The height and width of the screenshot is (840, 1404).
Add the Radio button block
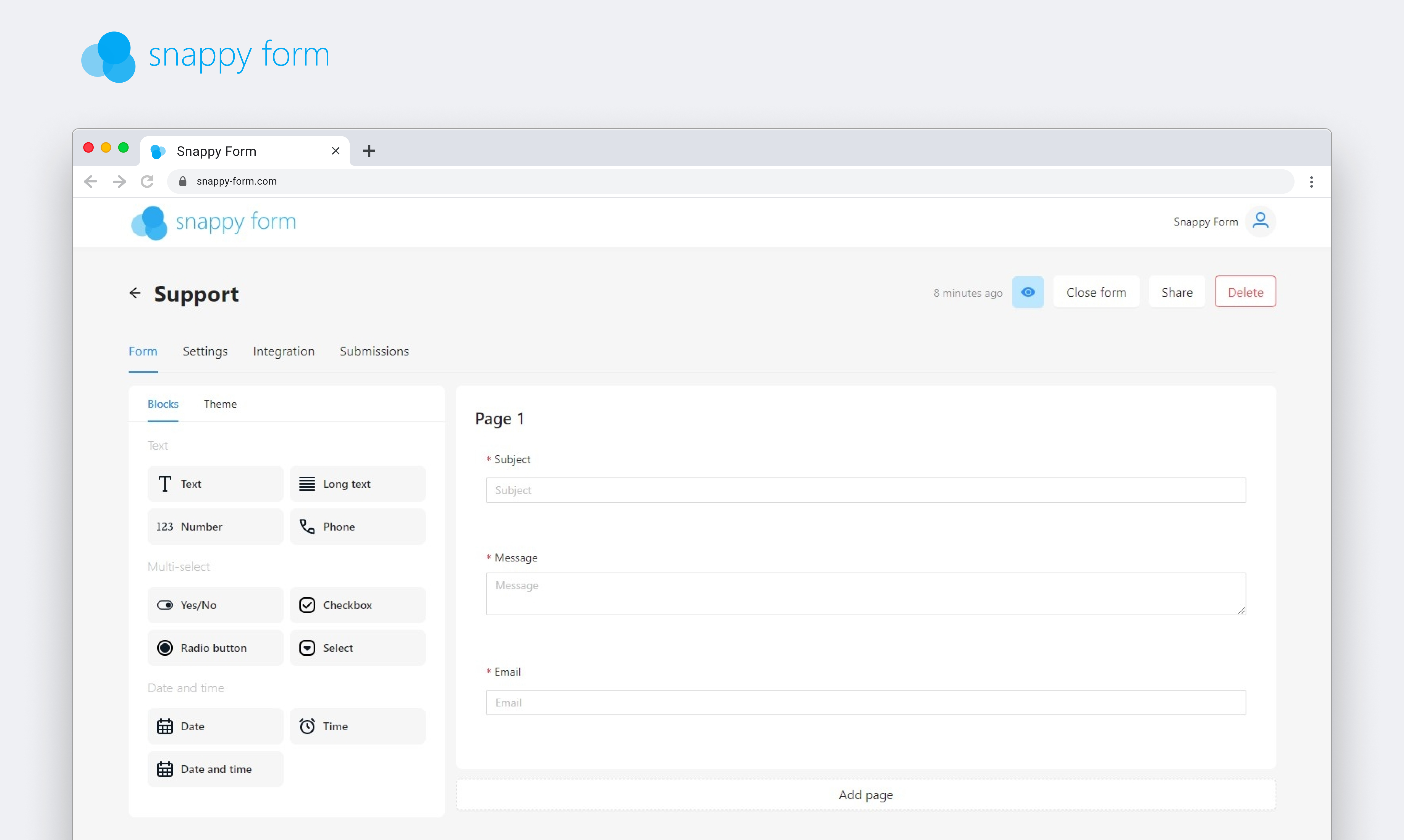[x=215, y=648]
